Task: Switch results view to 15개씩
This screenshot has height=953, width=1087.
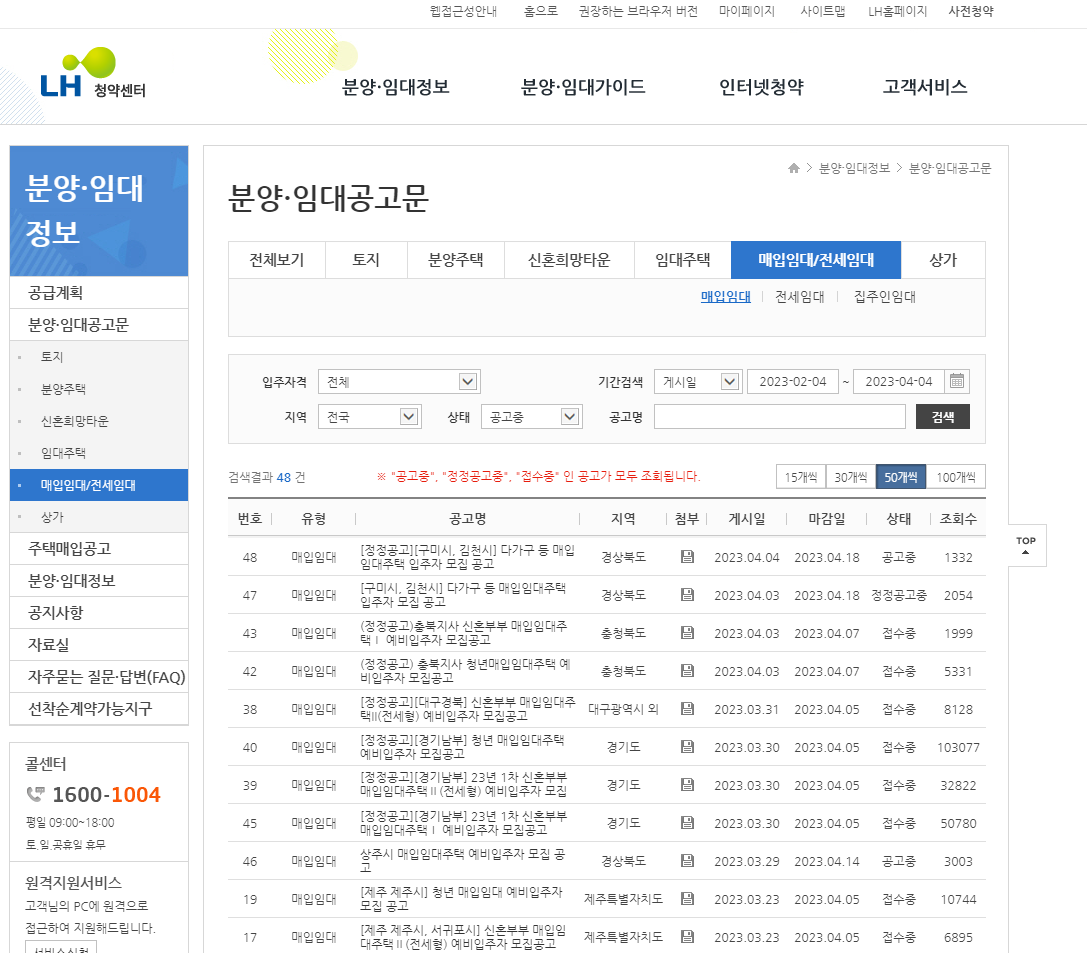Action: [x=799, y=476]
